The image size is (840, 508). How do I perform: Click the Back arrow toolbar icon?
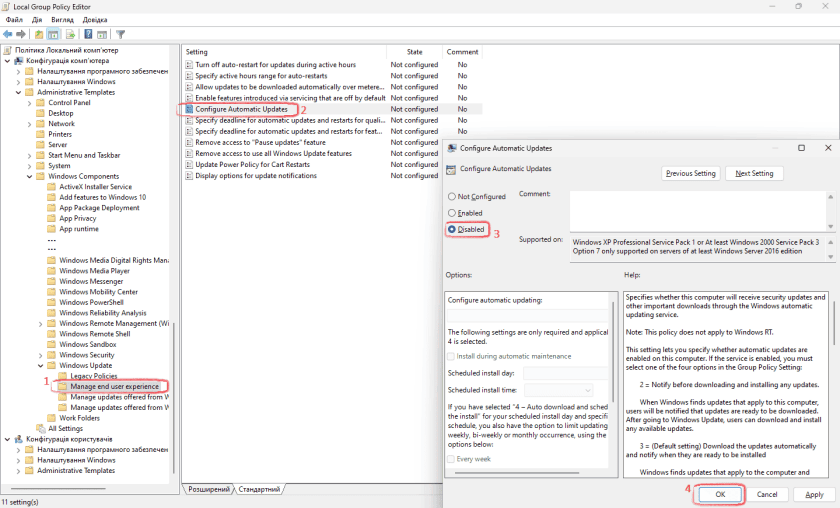(x=8, y=34)
